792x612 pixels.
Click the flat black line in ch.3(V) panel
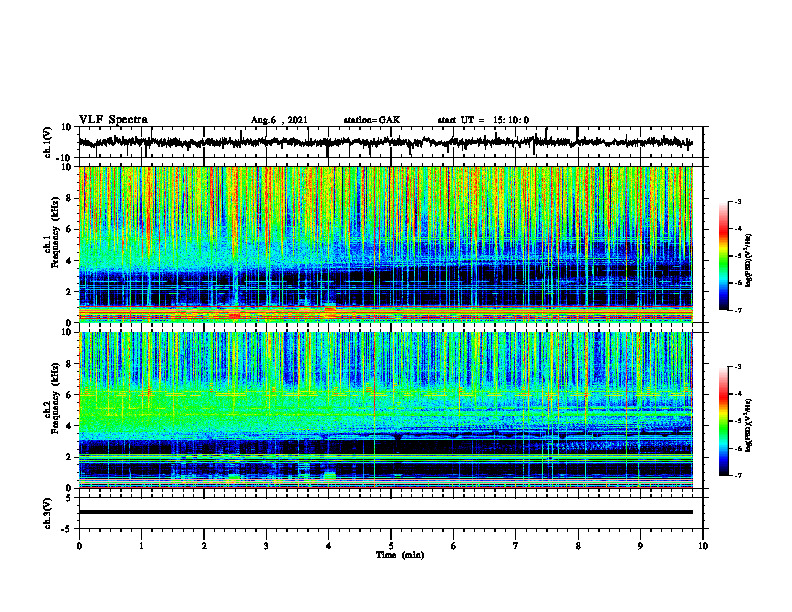(385, 512)
